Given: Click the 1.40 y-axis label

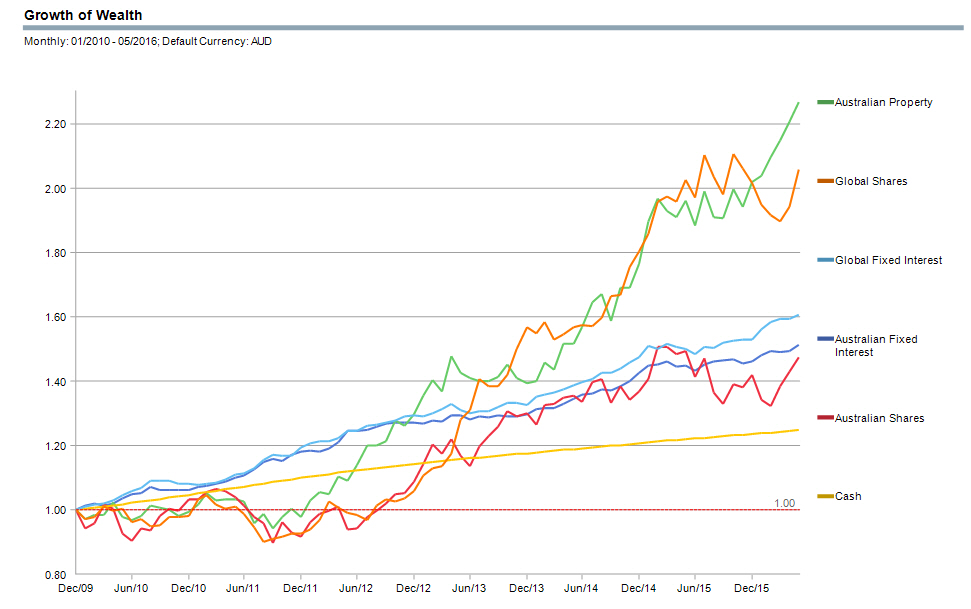Looking at the screenshot, I should coord(55,382).
